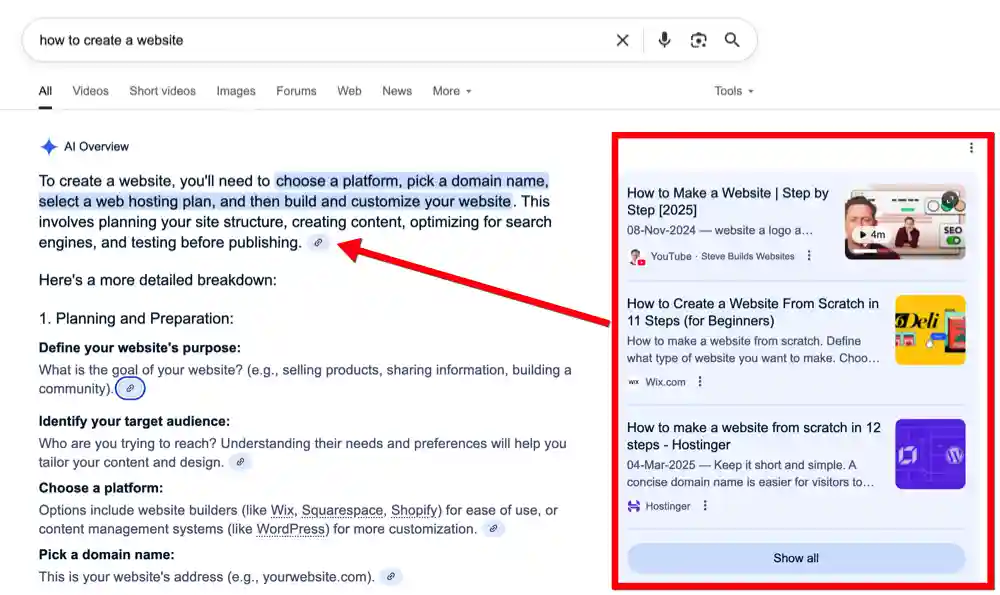
Task: Click 'Define your website's purpose:' heading
Action: coord(140,348)
